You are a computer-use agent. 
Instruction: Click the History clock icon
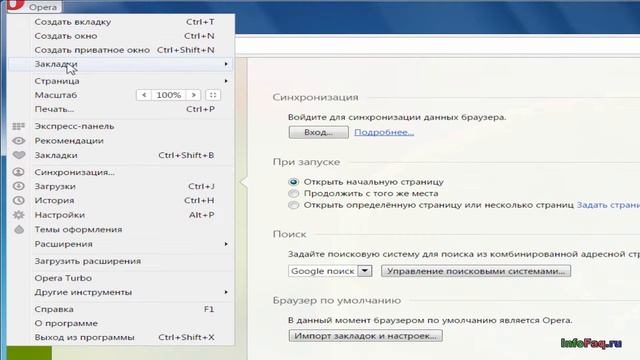click(x=18, y=200)
